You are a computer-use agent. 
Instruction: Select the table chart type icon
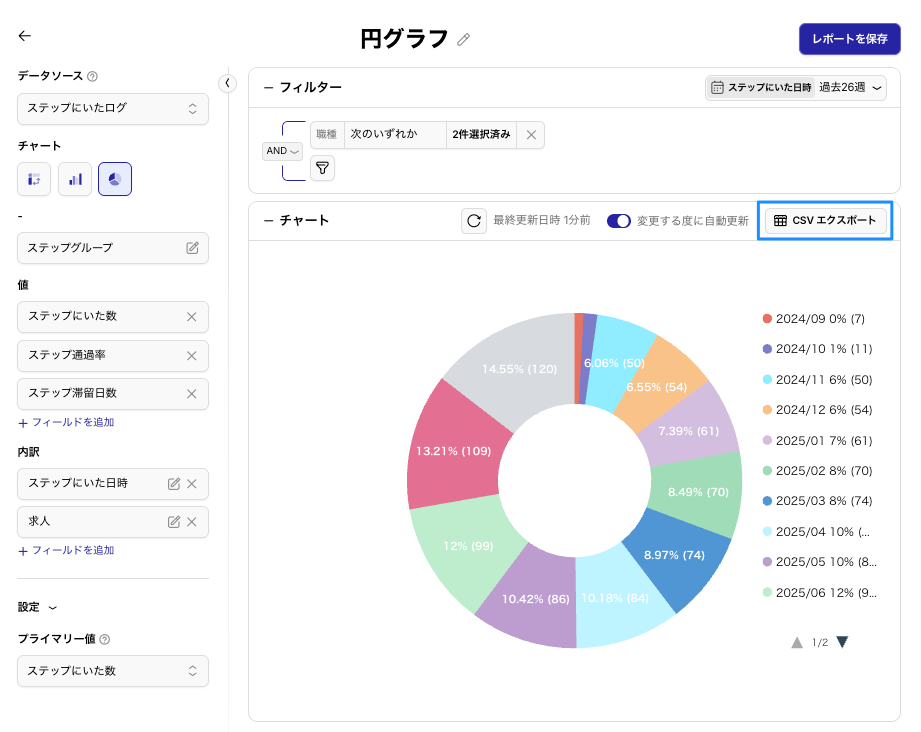[34, 179]
